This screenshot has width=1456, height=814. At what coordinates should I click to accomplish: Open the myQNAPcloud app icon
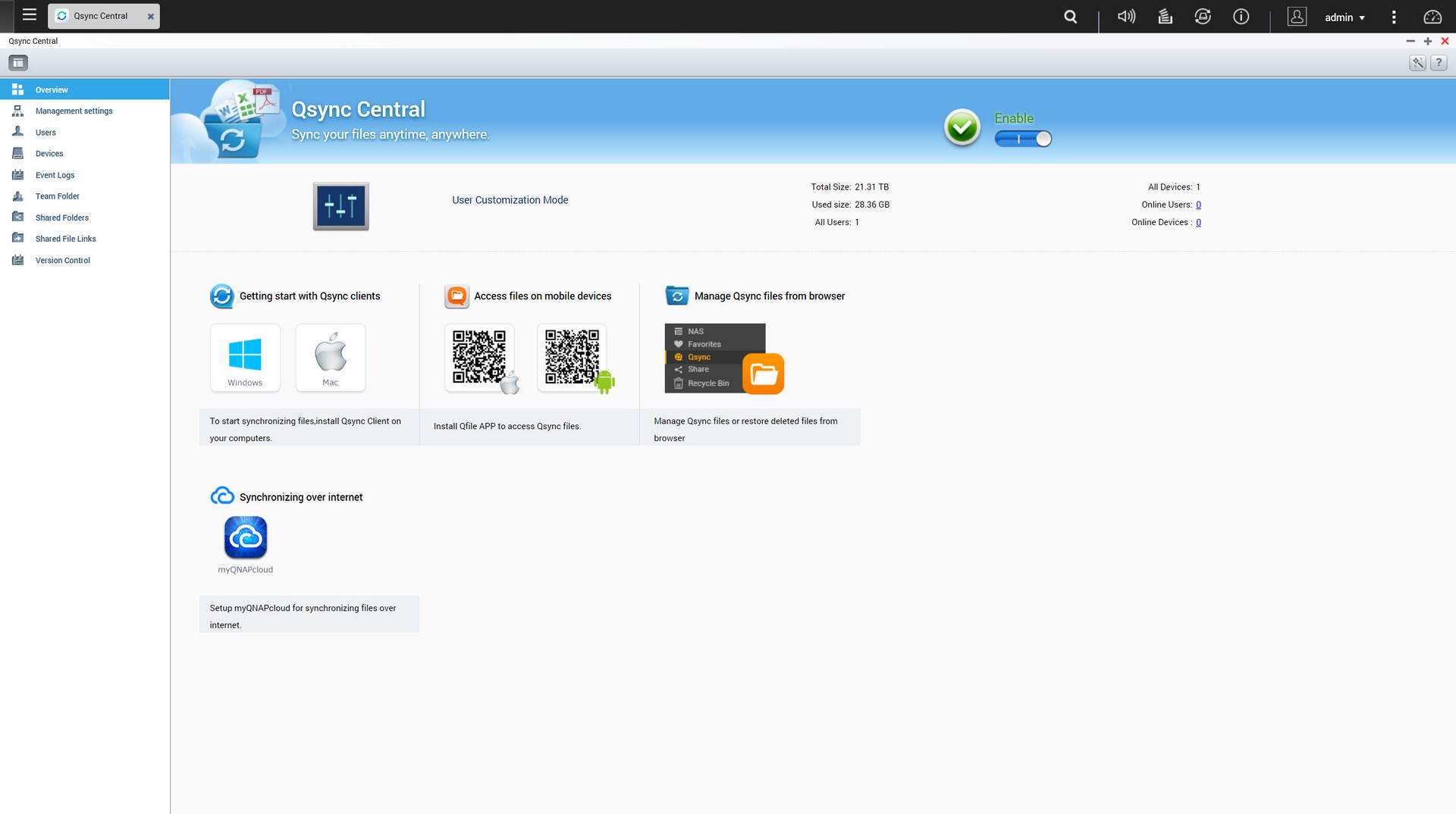tap(245, 537)
